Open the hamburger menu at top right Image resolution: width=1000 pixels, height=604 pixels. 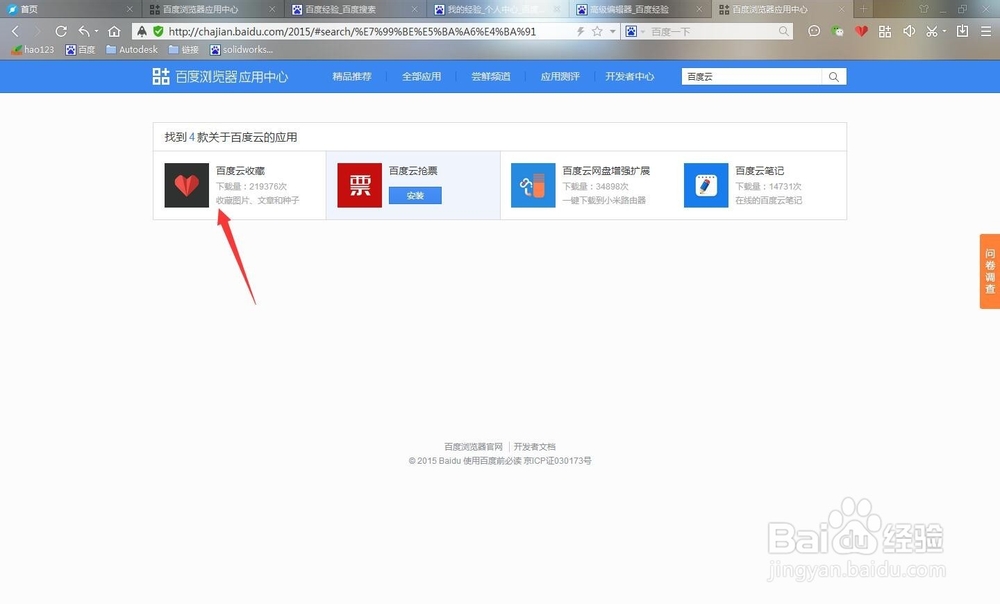[x=985, y=31]
